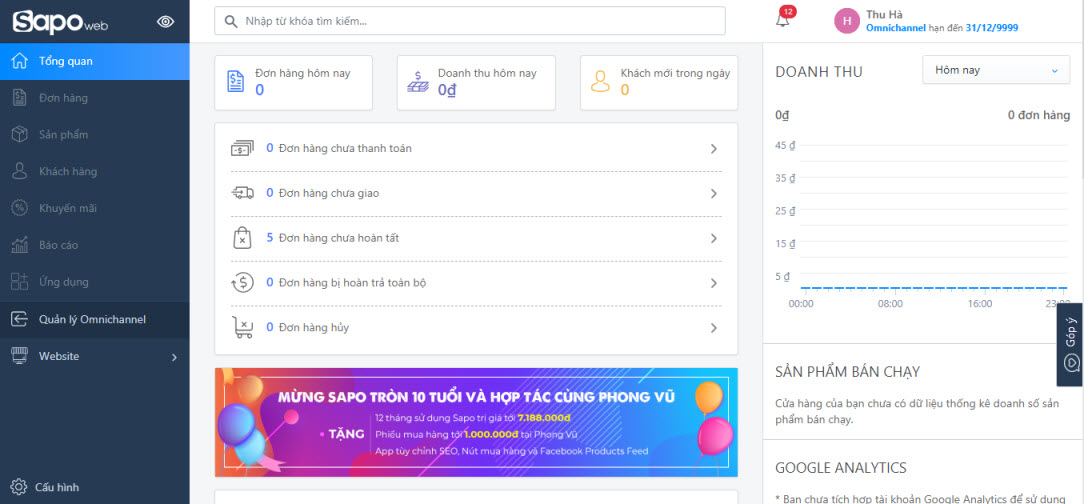The height and width of the screenshot is (504, 1084).
Task: Expand Đơn hàng bị hoàn trả toàn bộ chevron
Action: 714,283
